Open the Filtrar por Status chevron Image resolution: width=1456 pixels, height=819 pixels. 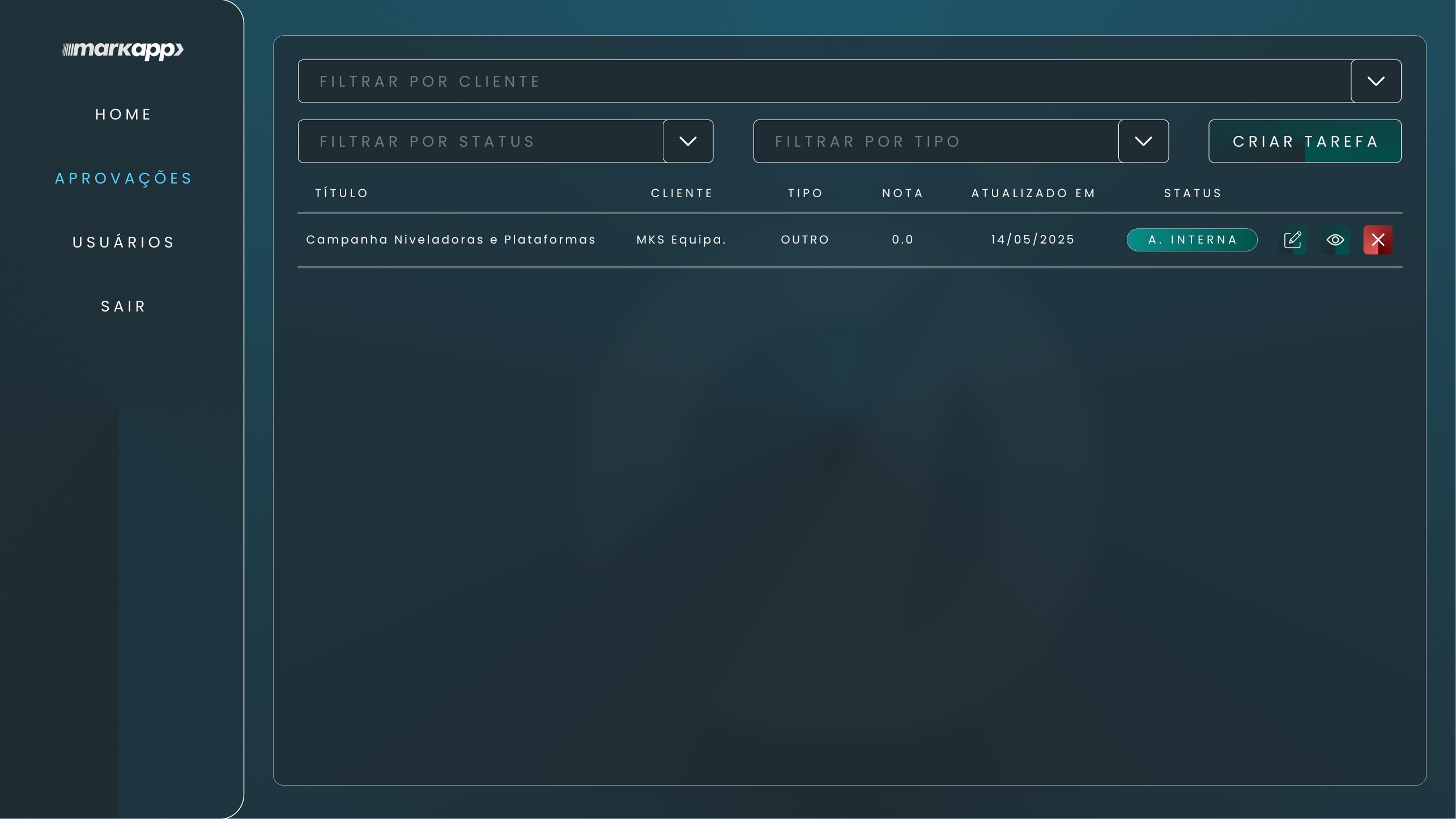click(x=688, y=141)
